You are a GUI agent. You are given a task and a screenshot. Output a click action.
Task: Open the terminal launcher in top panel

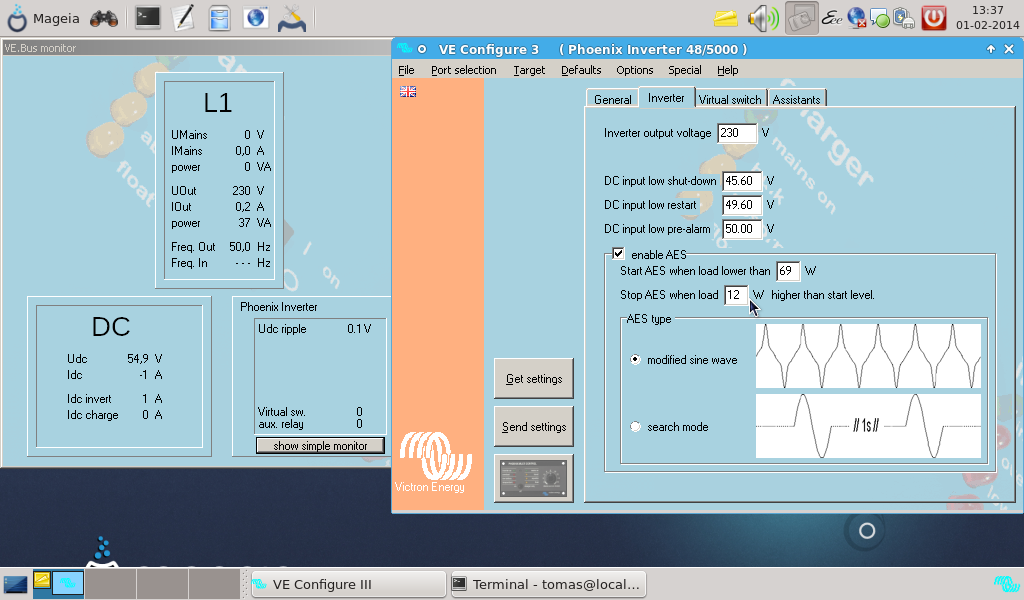point(148,17)
